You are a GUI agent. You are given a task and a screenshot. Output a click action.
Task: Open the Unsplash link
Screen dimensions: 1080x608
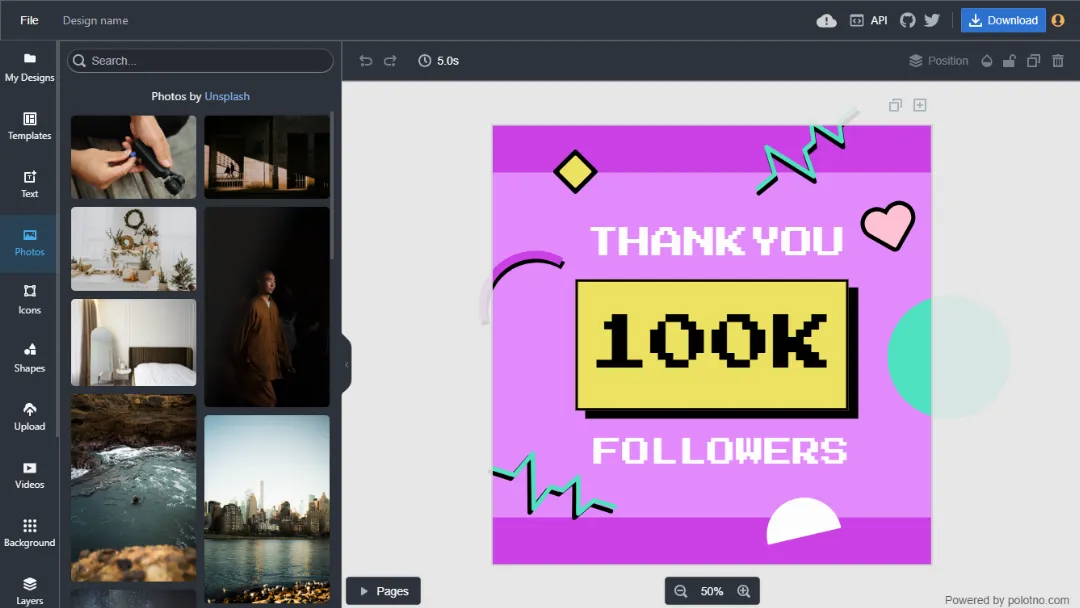(227, 96)
